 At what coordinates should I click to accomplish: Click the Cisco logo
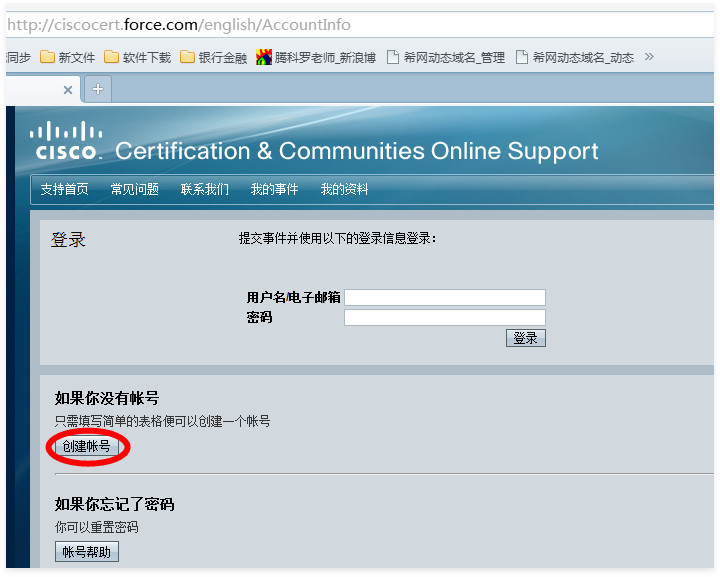point(66,140)
